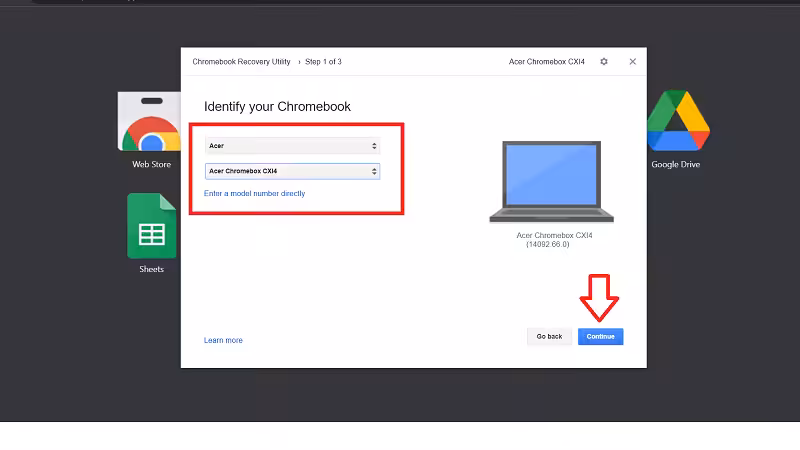Screen dimensions: 800x450
Task: Open the Google Drive app icon
Action: click(x=678, y=121)
